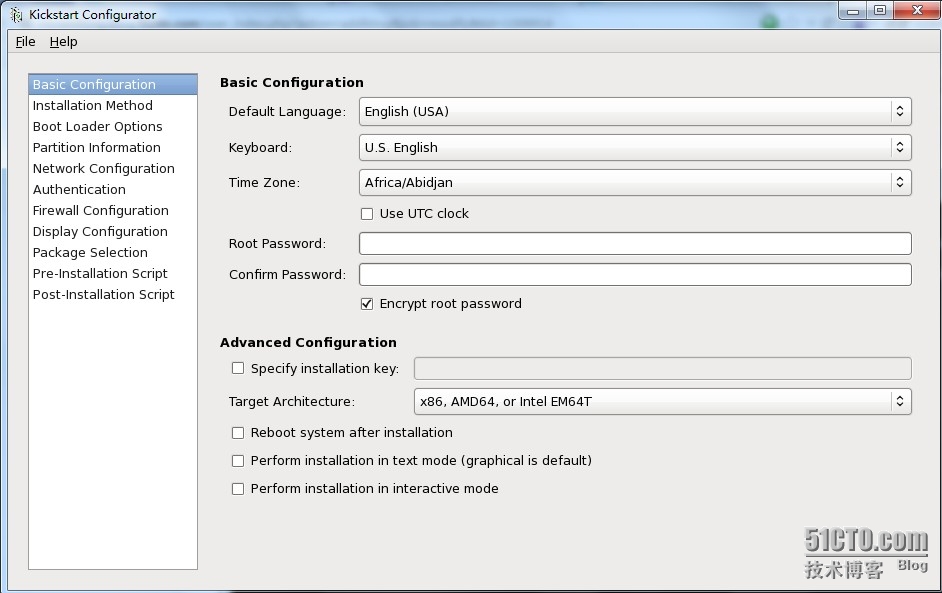Open Firewall Configuration section
Screen dimensions: 942x593
(113, 210)
